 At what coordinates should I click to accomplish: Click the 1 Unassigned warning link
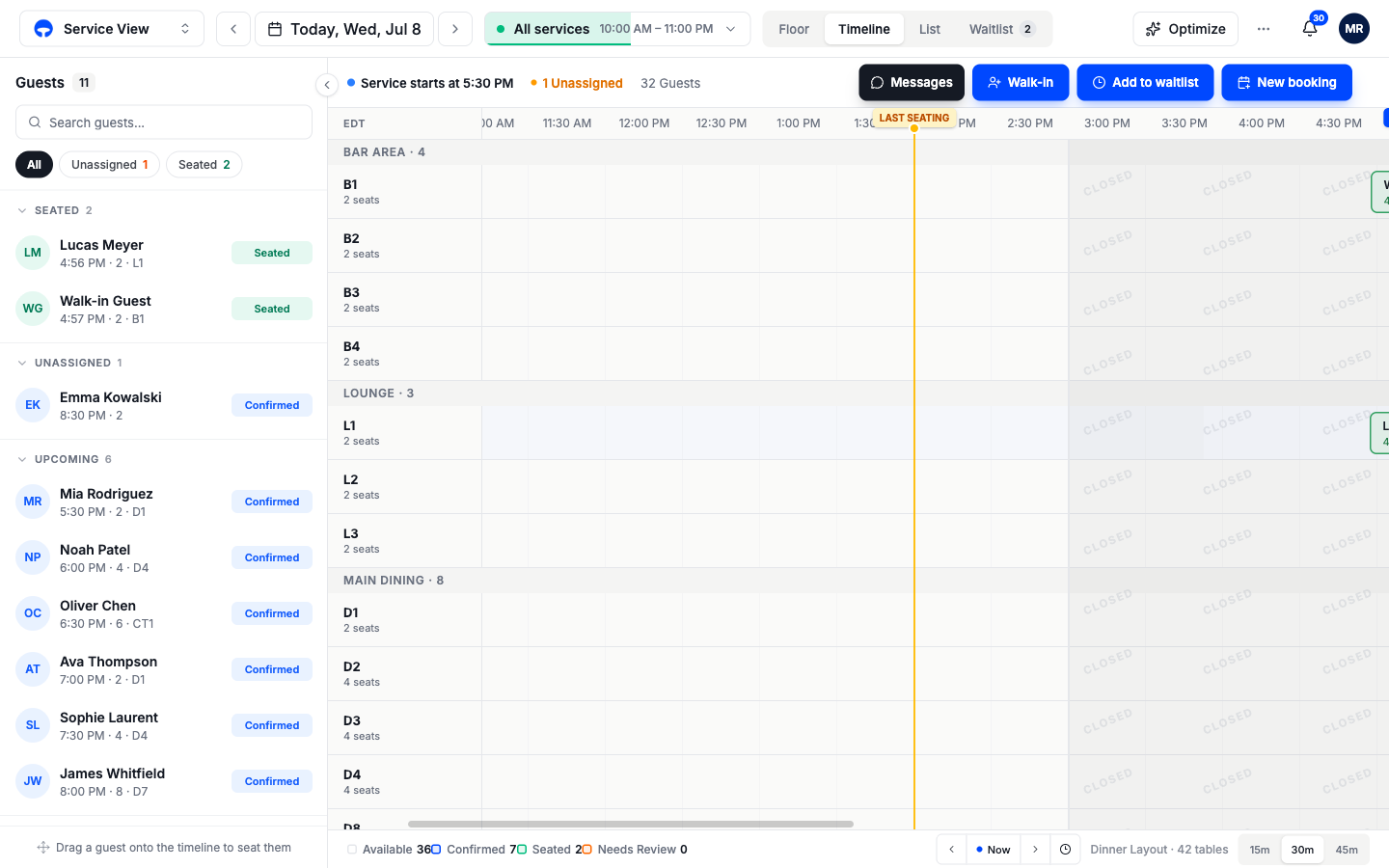[x=577, y=83]
